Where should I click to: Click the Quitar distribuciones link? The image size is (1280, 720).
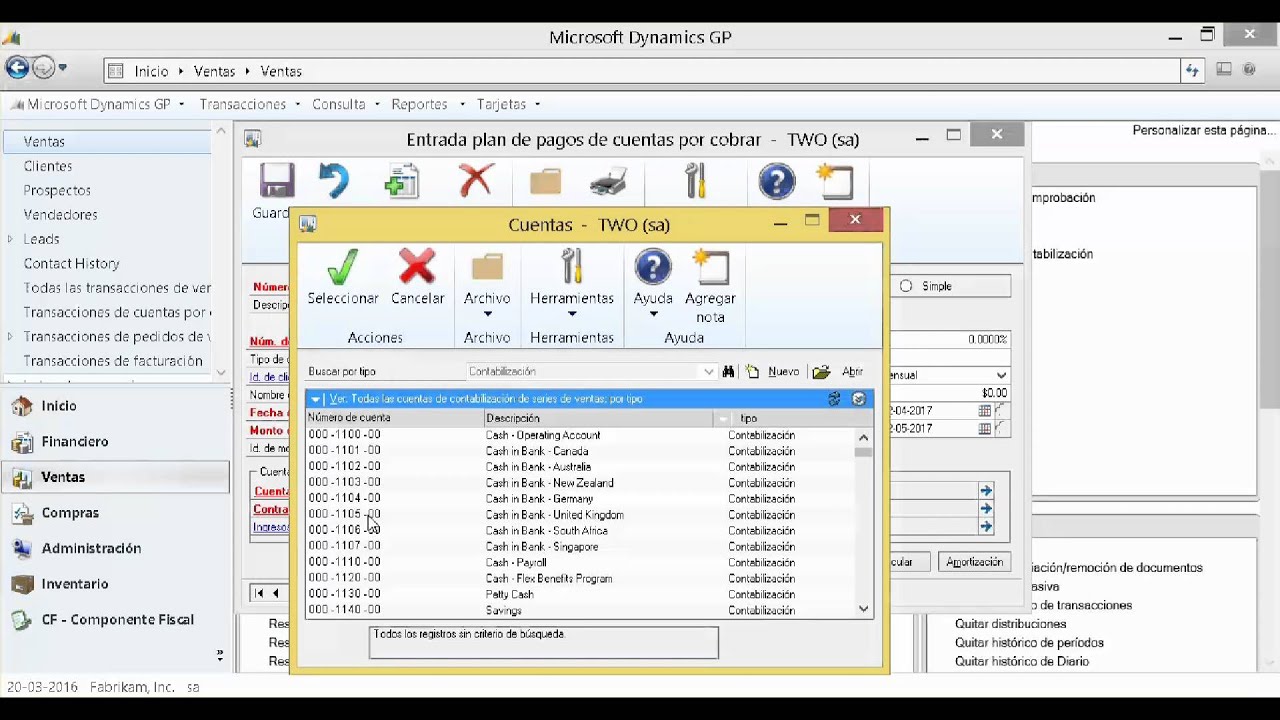pyautogui.click(x=1010, y=624)
